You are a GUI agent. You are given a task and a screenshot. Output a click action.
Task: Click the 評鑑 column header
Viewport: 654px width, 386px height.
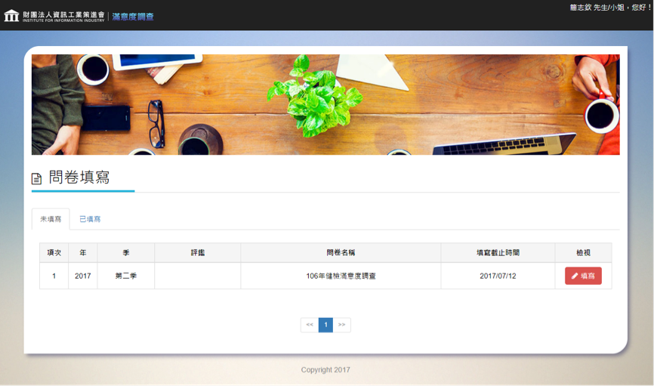(x=198, y=252)
